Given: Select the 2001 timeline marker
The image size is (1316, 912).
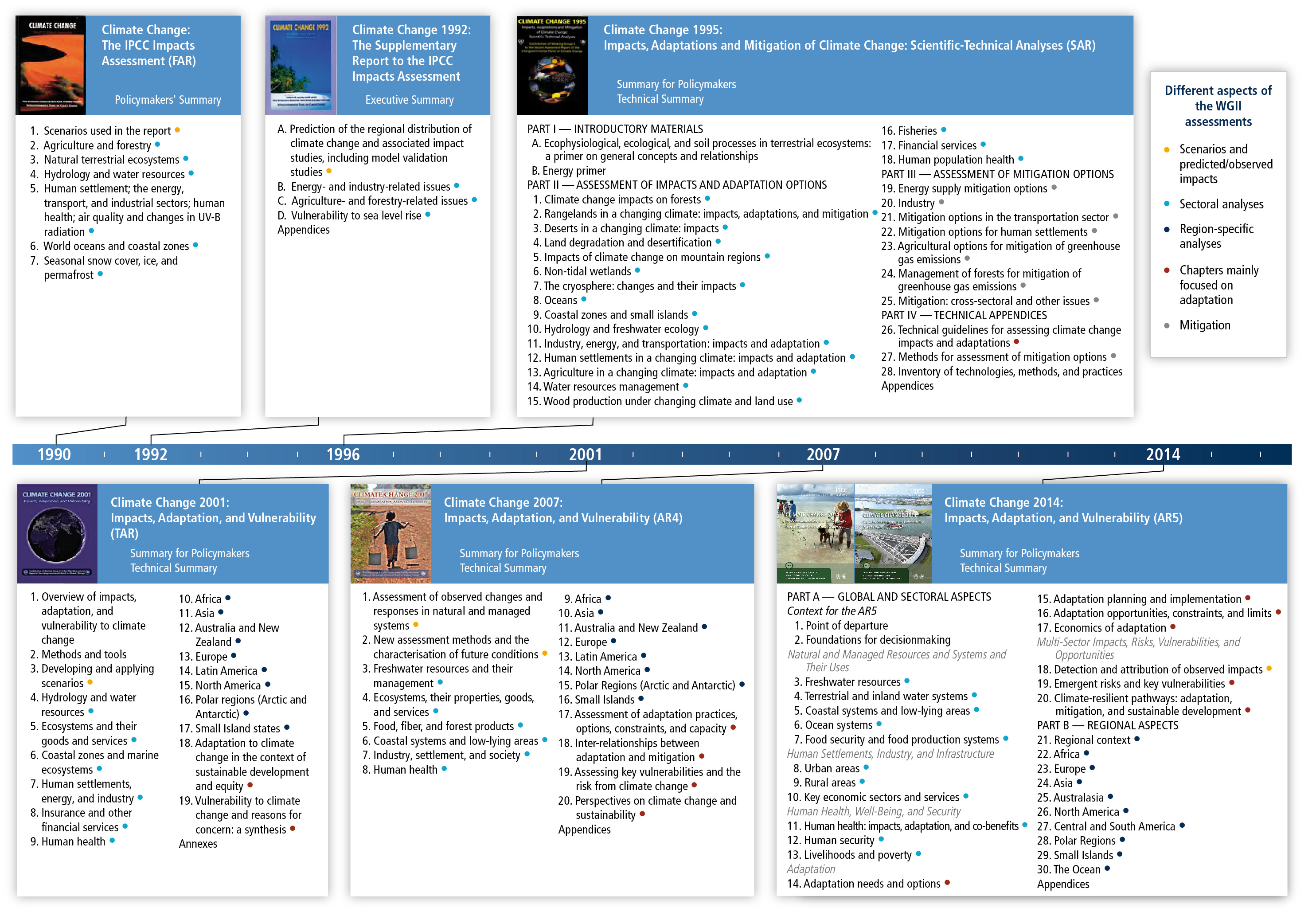Looking at the screenshot, I should click(x=586, y=454).
